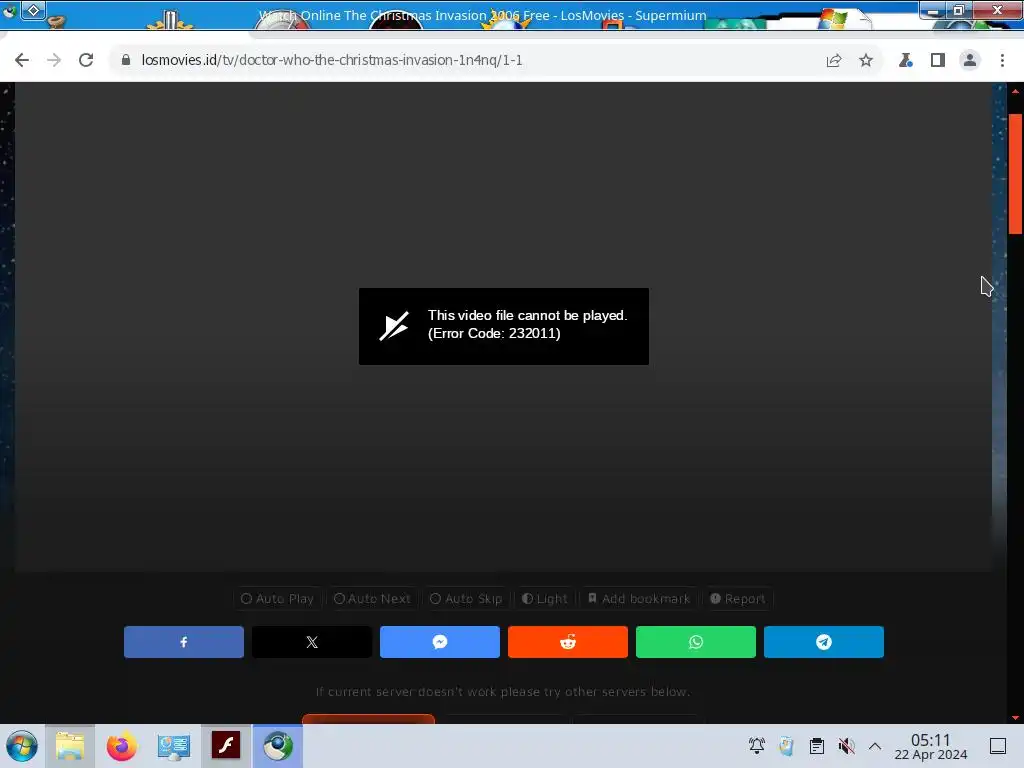Share via Telegram
Screen dimensions: 1024x768
[824, 642]
